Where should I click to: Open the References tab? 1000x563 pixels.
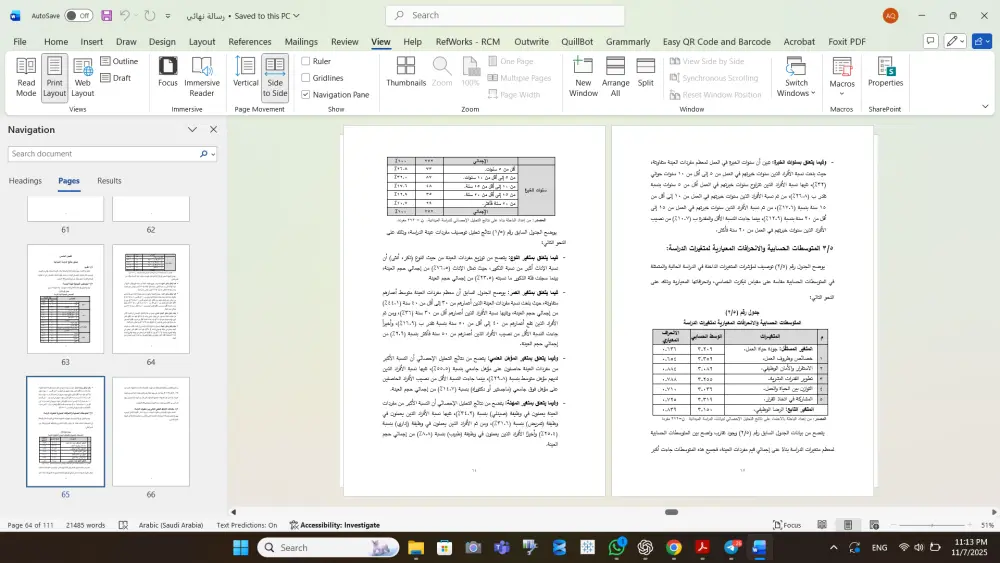[249, 41]
